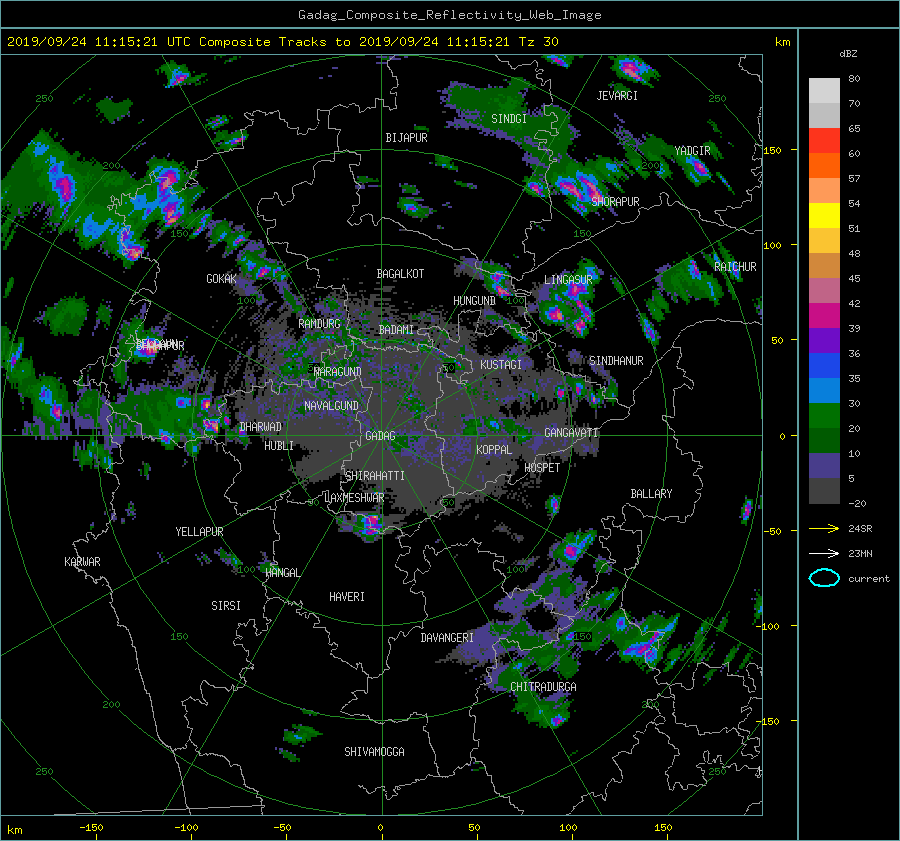Click the HAVERI city label
This screenshot has height=841, width=900.
point(347,596)
